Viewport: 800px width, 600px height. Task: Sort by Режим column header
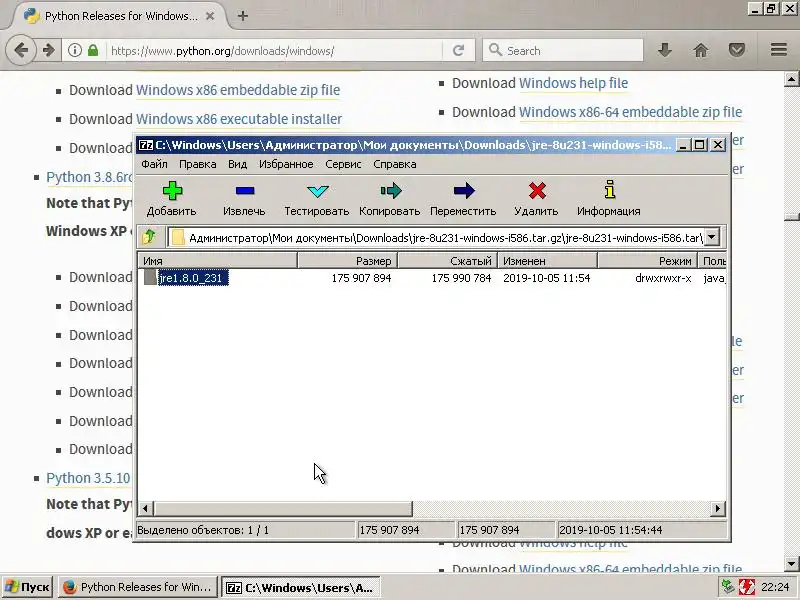[647, 261]
